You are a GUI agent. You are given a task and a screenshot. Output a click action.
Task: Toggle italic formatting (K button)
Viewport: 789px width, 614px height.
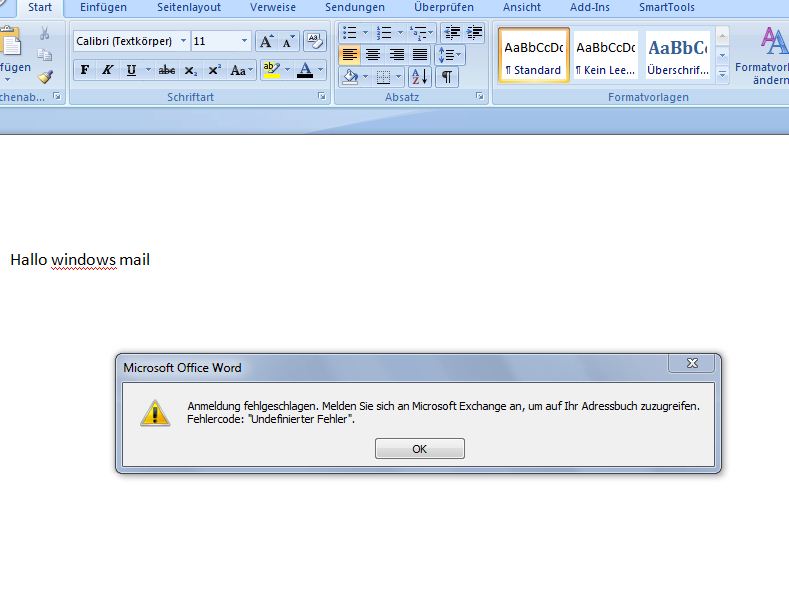coord(107,70)
